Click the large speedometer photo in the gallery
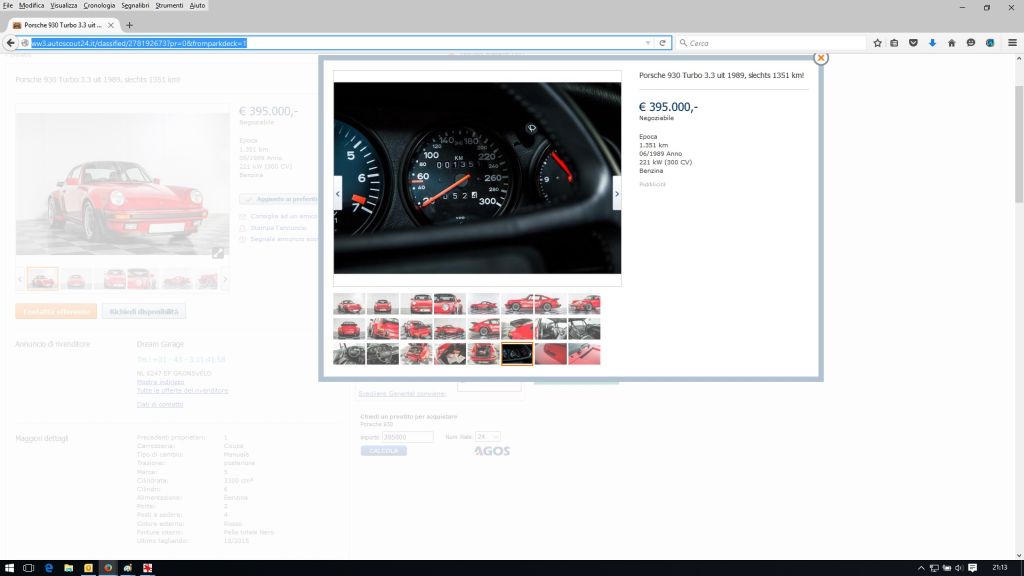 (x=477, y=178)
